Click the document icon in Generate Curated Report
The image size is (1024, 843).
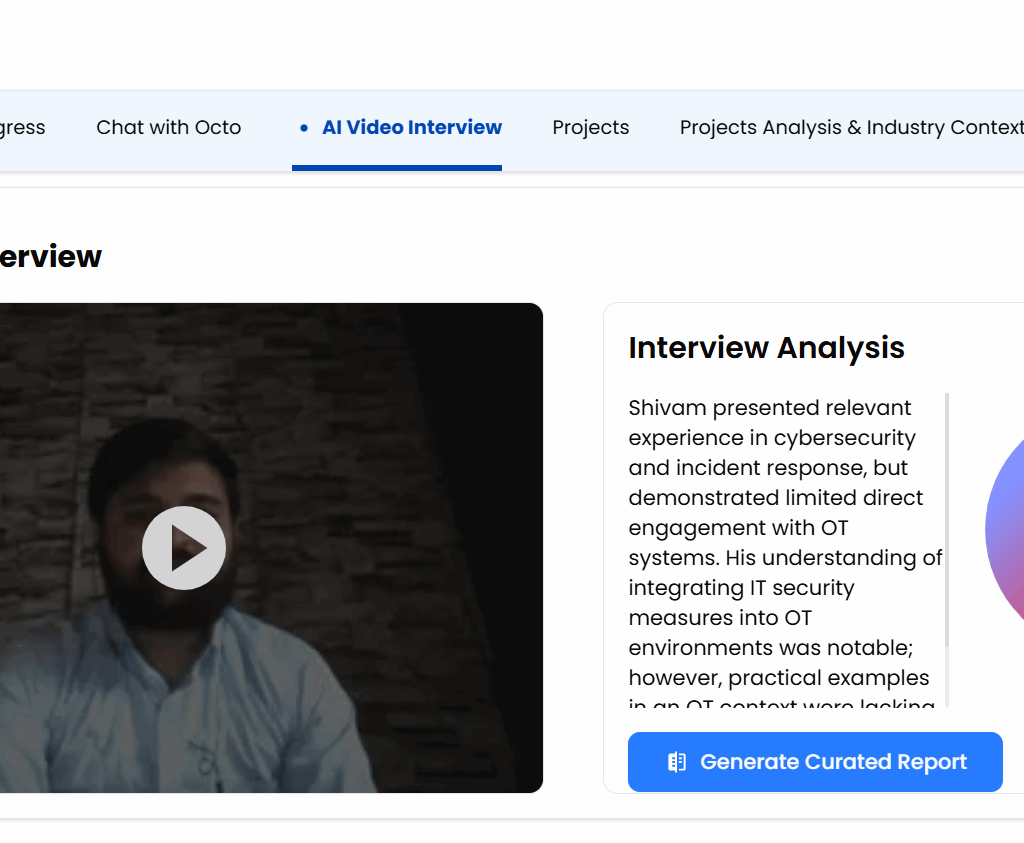coord(677,762)
